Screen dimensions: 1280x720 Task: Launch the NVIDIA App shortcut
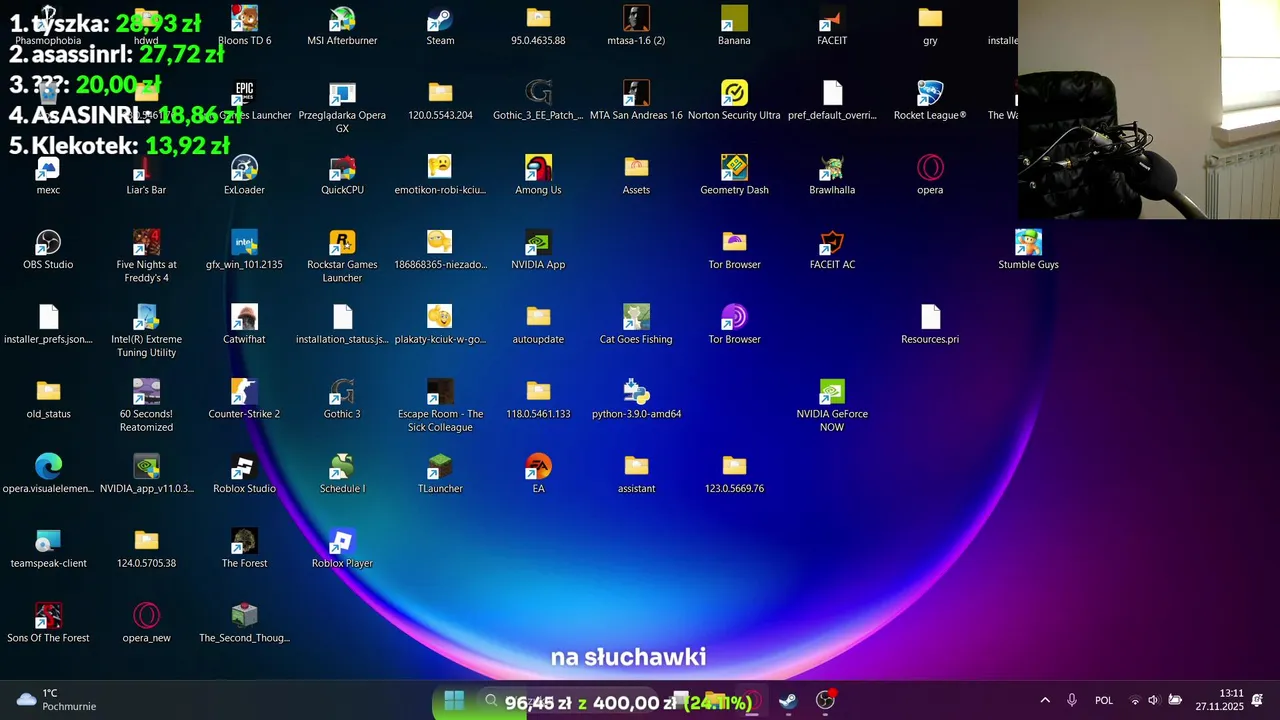click(x=538, y=250)
